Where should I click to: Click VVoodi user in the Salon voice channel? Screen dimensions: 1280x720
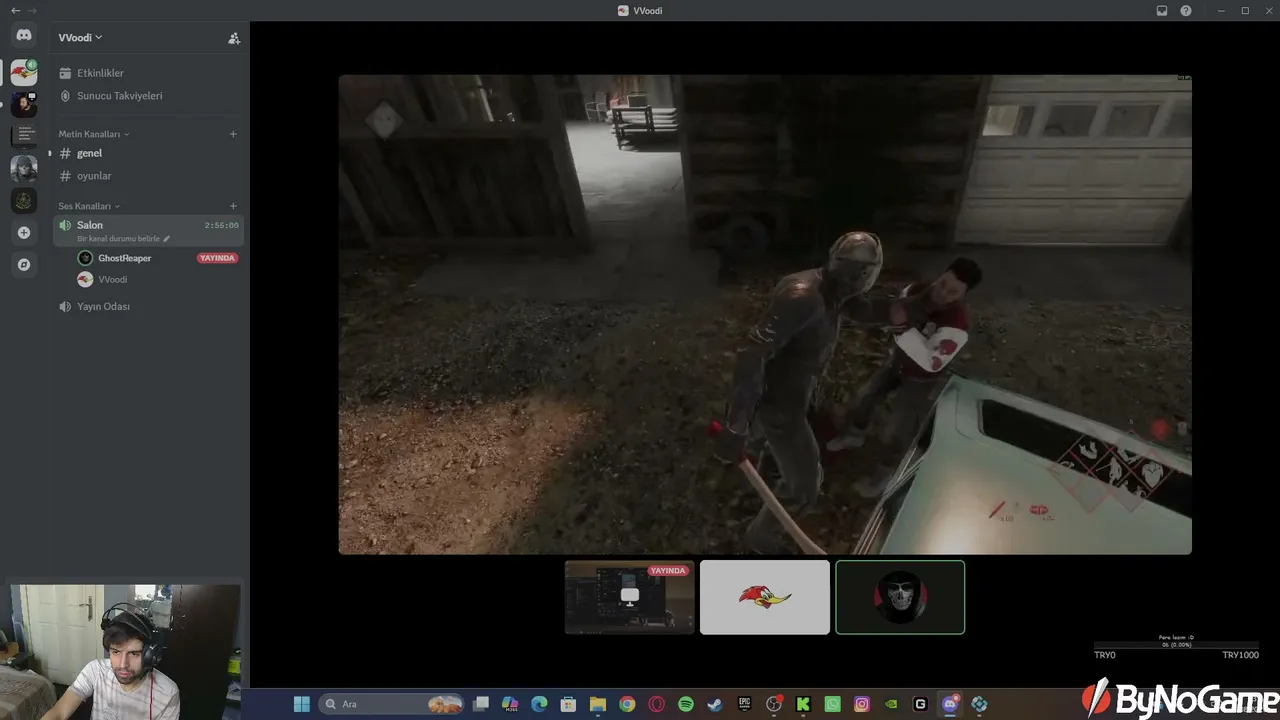click(112, 279)
